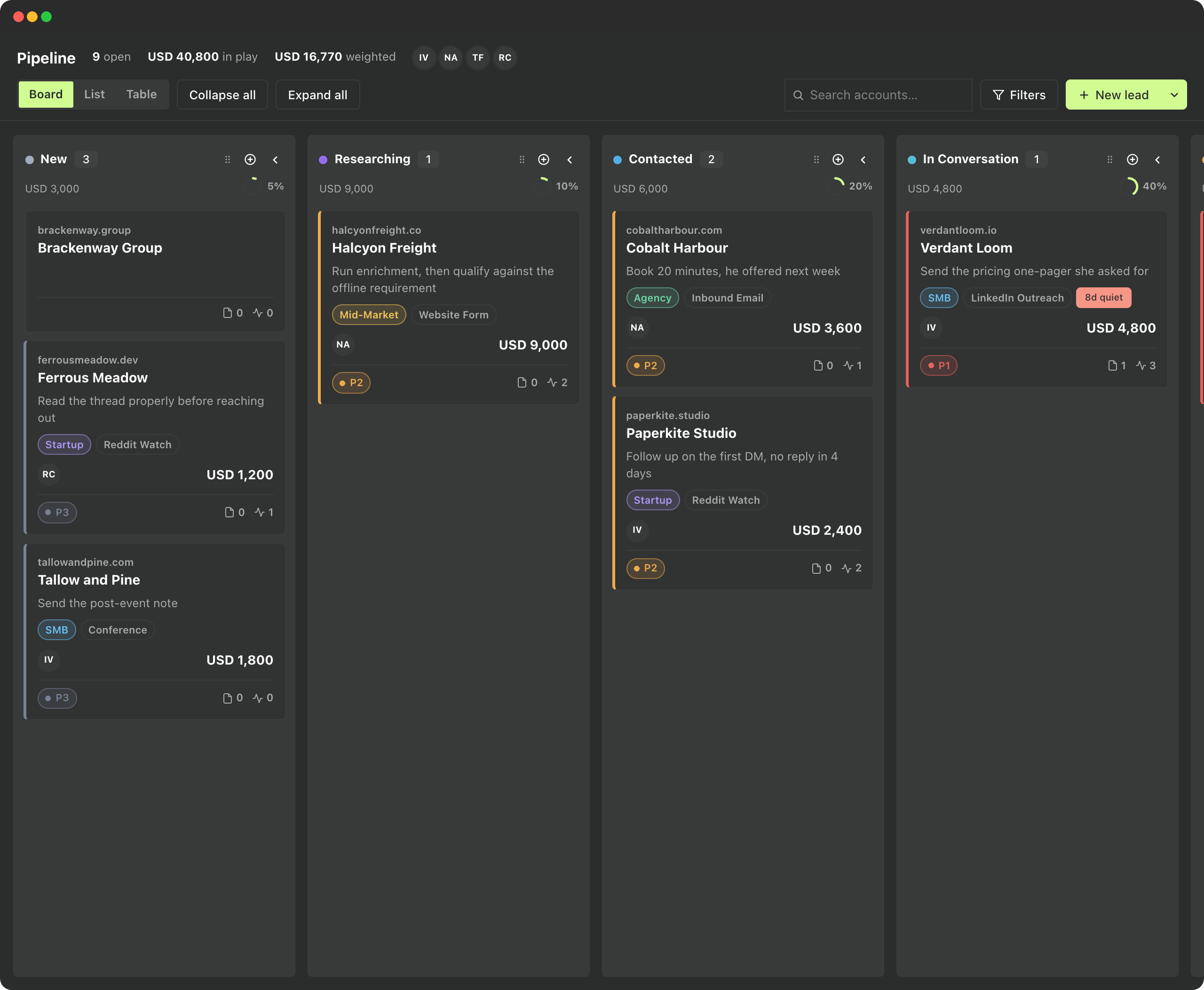
Task: Click activity icon on Halcyon Freight card
Action: tap(552, 383)
